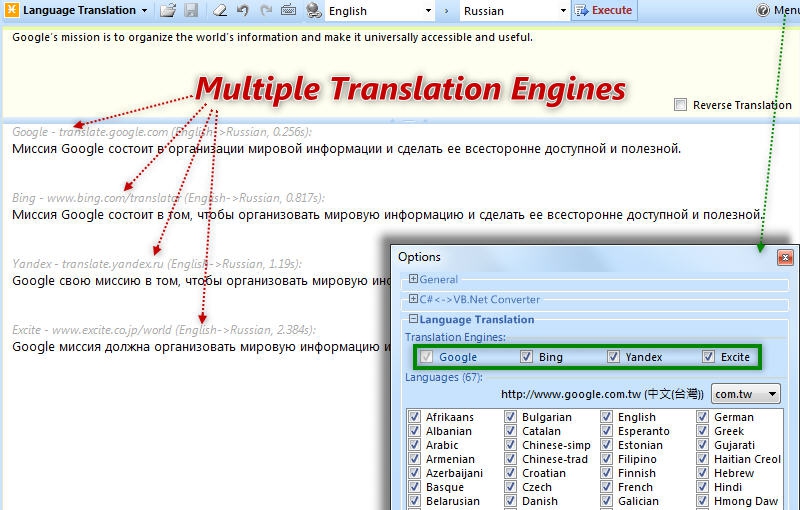800x510 pixels.
Task: Uncheck the Haitian Creole language checkbox
Action: point(703,458)
